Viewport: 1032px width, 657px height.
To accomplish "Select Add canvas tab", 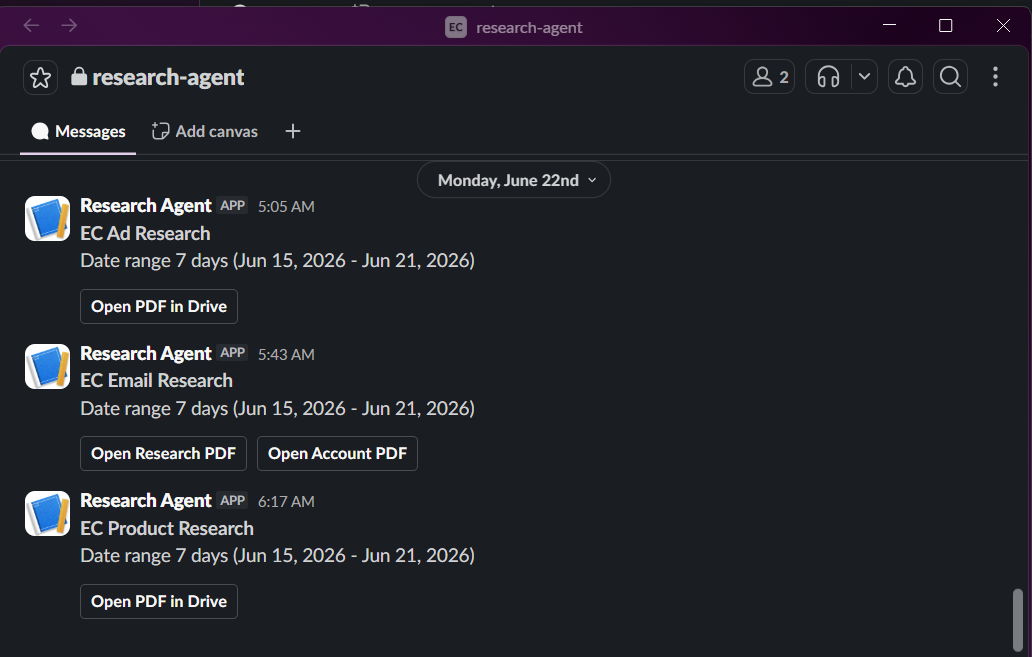I will point(205,131).
